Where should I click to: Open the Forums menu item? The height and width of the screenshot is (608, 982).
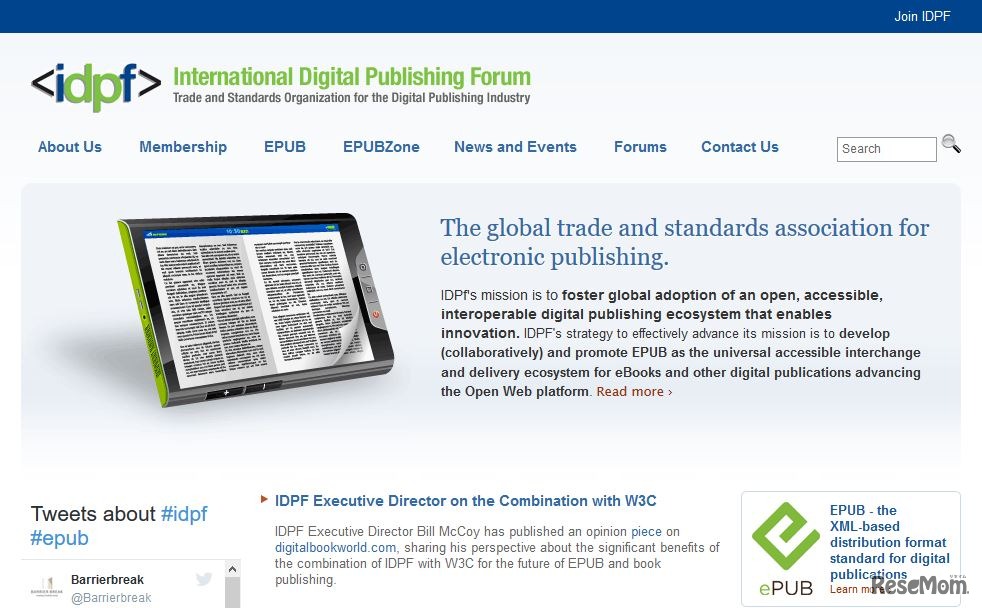[x=640, y=147]
